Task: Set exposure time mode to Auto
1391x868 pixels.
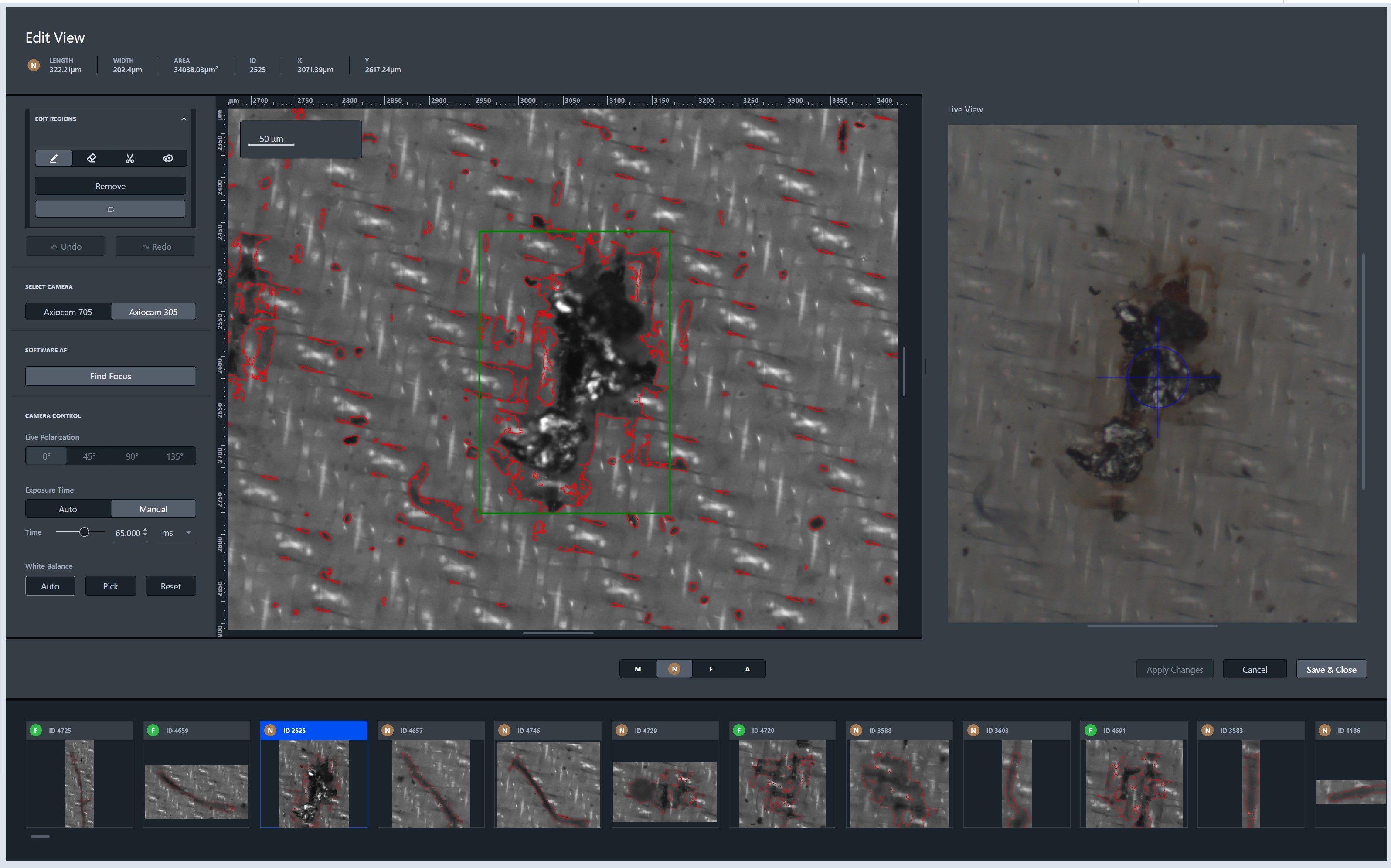Action: pos(68,509)
